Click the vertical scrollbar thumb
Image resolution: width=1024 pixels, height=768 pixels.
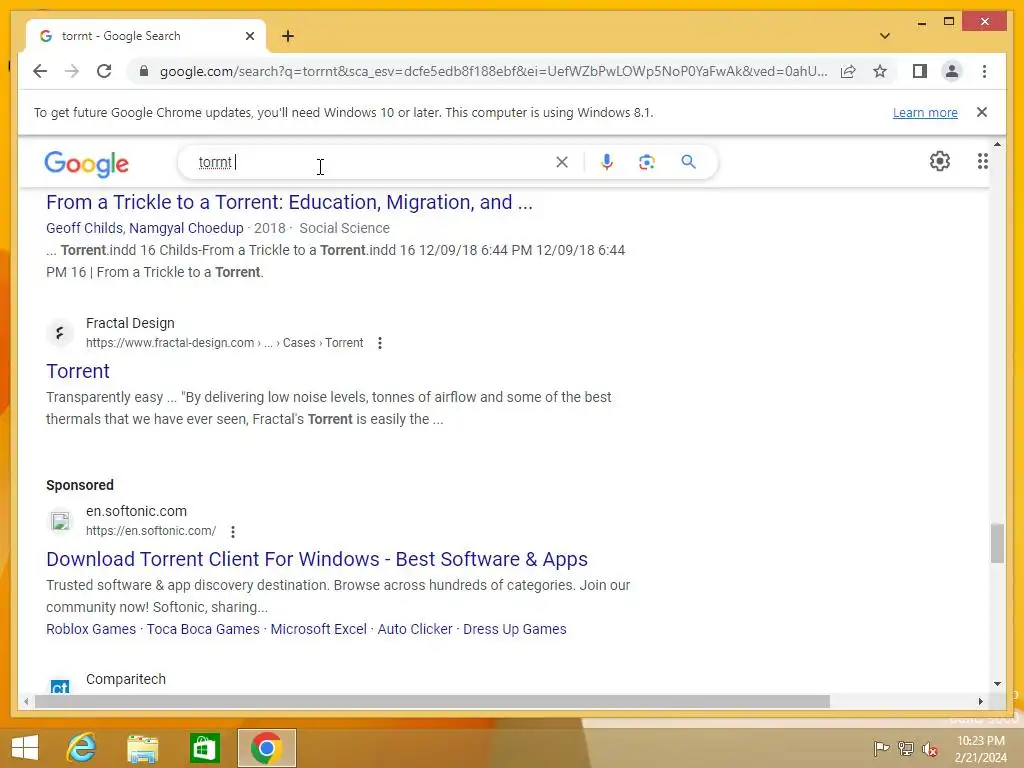pos(997,543)
